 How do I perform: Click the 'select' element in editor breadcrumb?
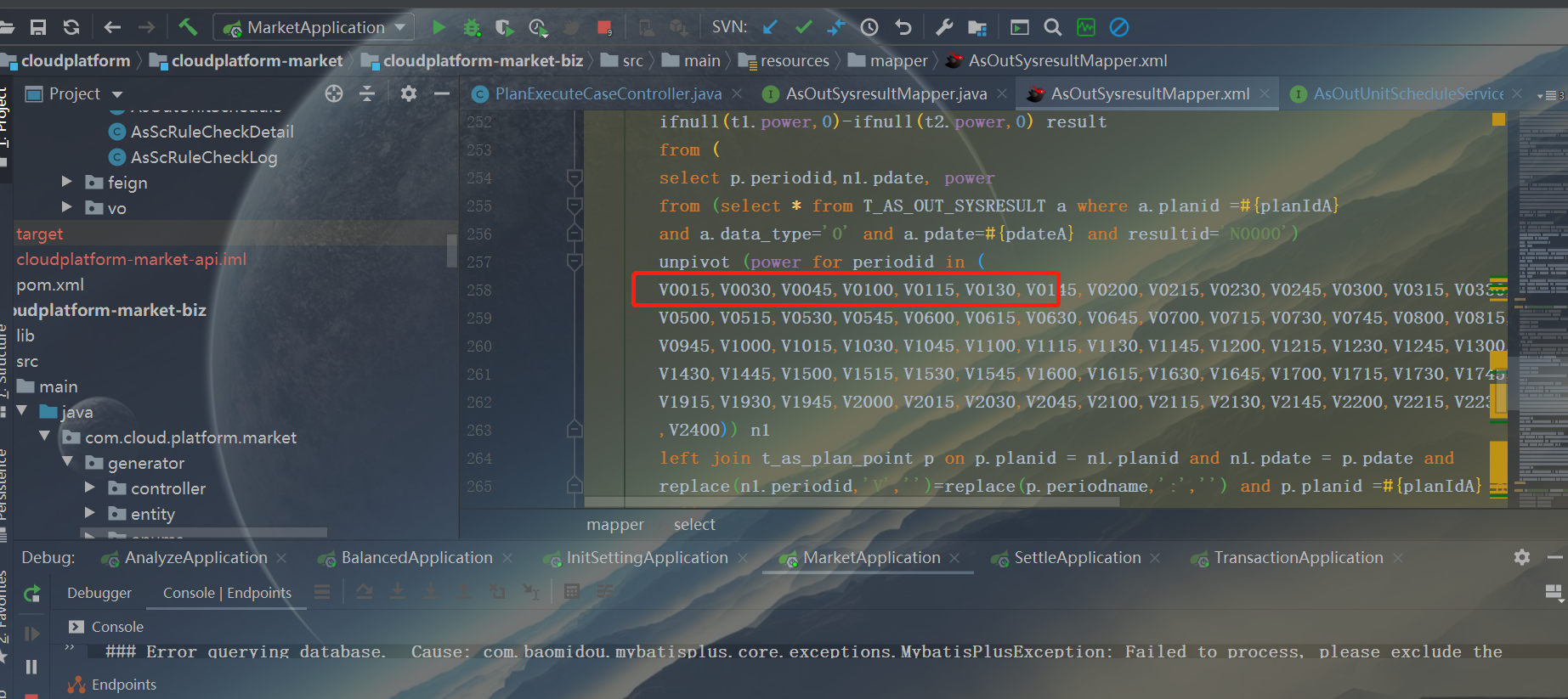pos(694,525)
